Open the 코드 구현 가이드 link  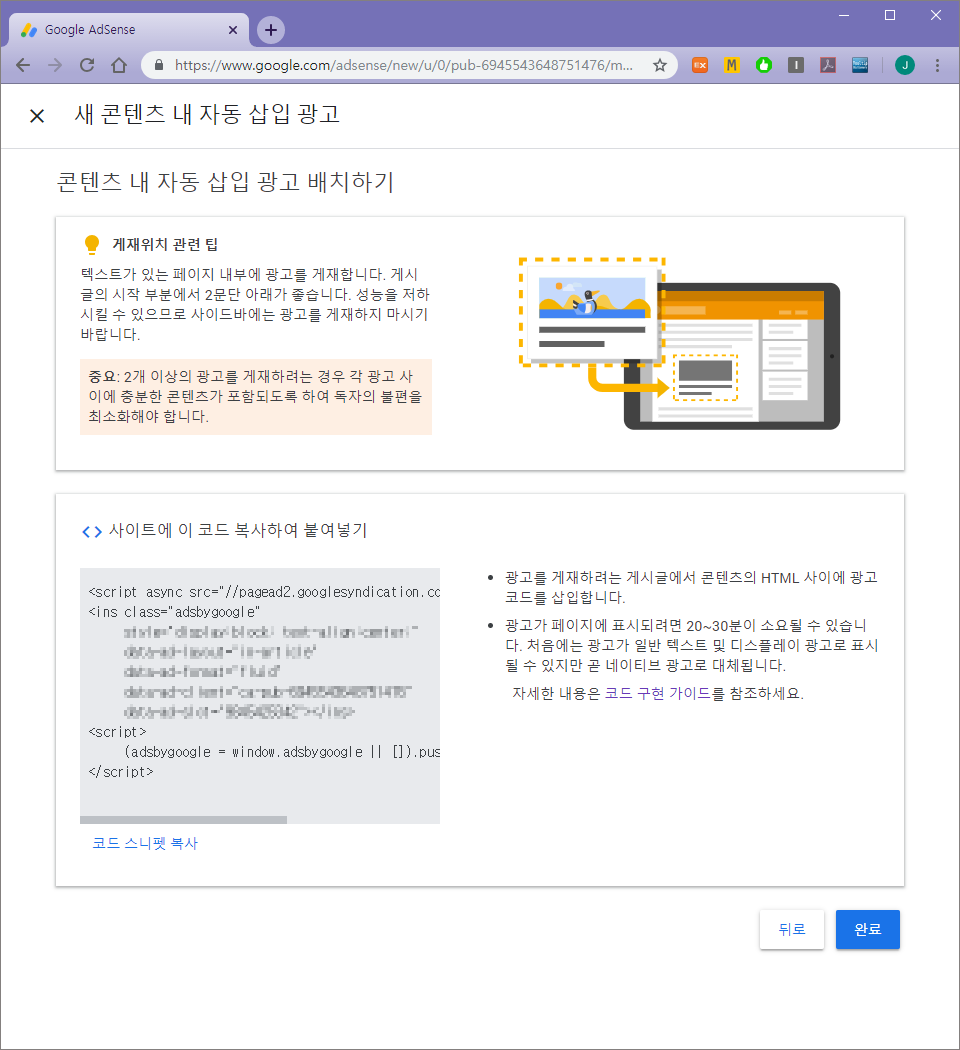click(658, 693)
